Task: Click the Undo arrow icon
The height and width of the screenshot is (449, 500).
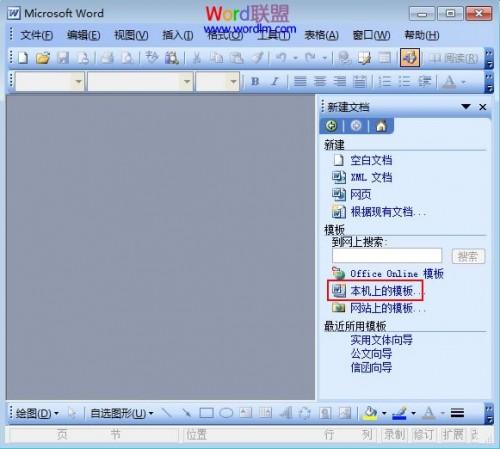Action: pyautogui.click(x=281, y=58)
